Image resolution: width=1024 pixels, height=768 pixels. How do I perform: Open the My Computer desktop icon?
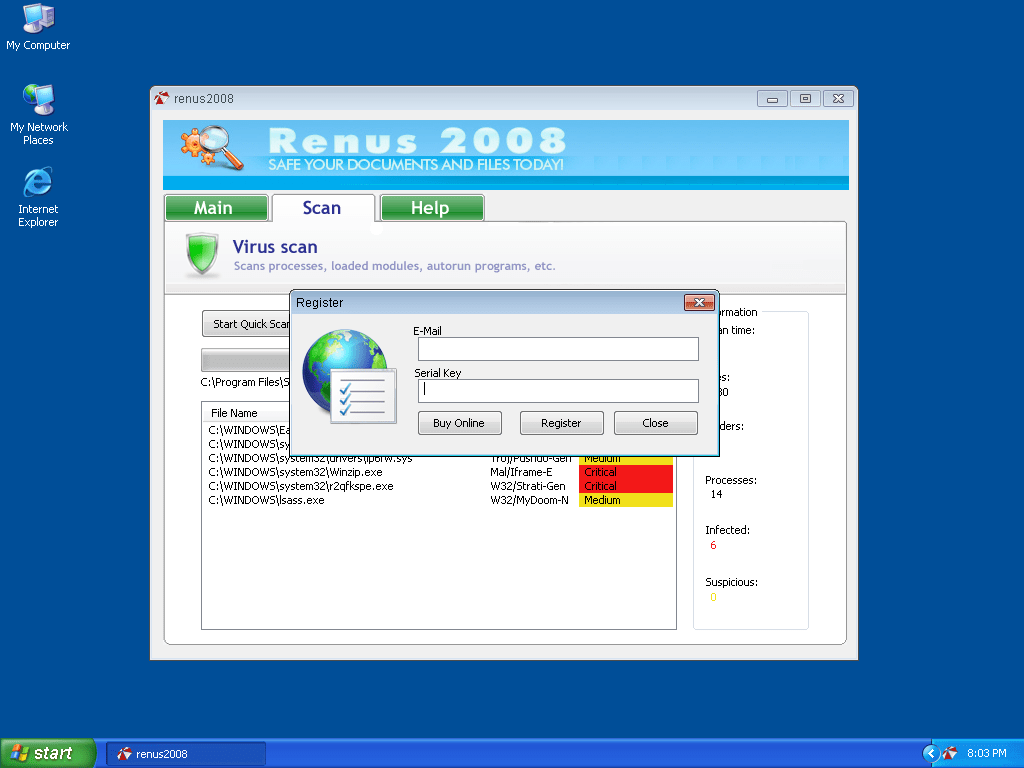38,20
